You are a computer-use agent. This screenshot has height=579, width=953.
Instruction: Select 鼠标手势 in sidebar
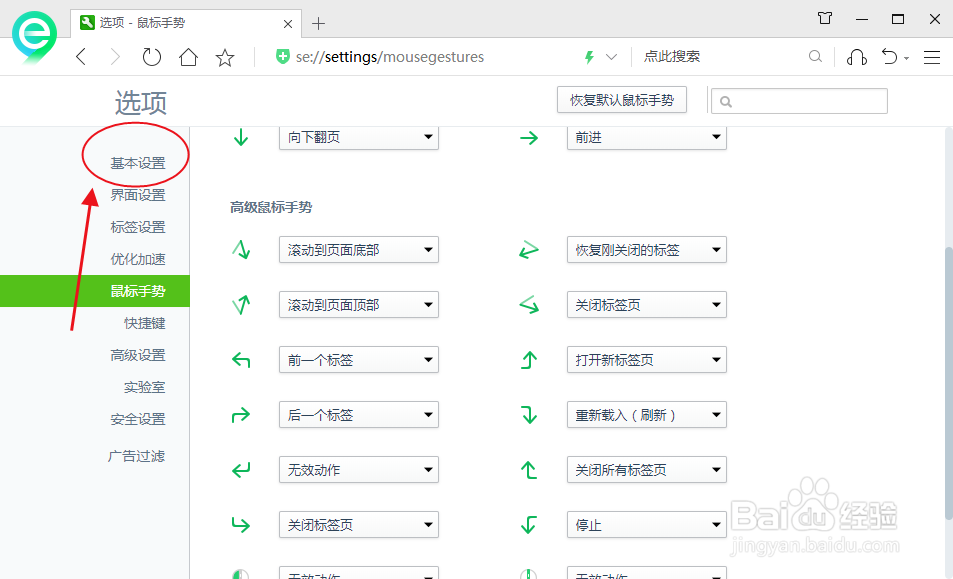click(95, 291)
